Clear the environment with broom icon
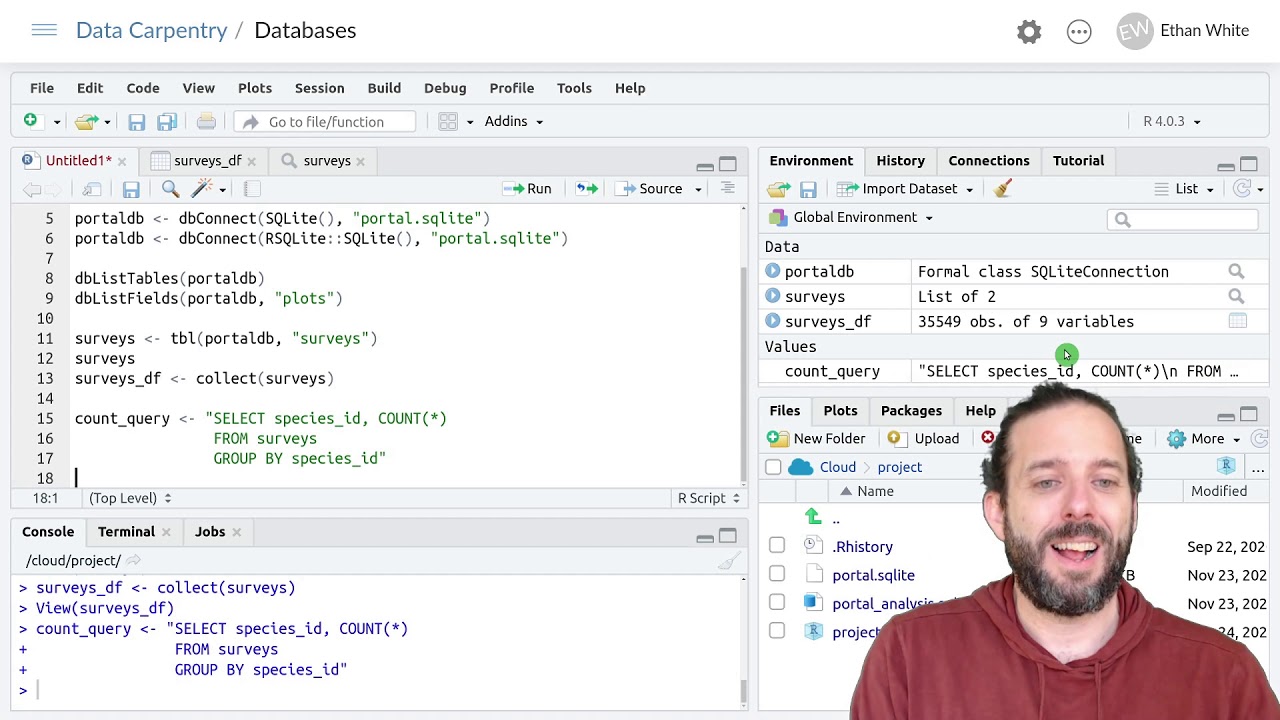Image resolution: width=1280 pixels, height=720 pixels. tap(1003, 188)
